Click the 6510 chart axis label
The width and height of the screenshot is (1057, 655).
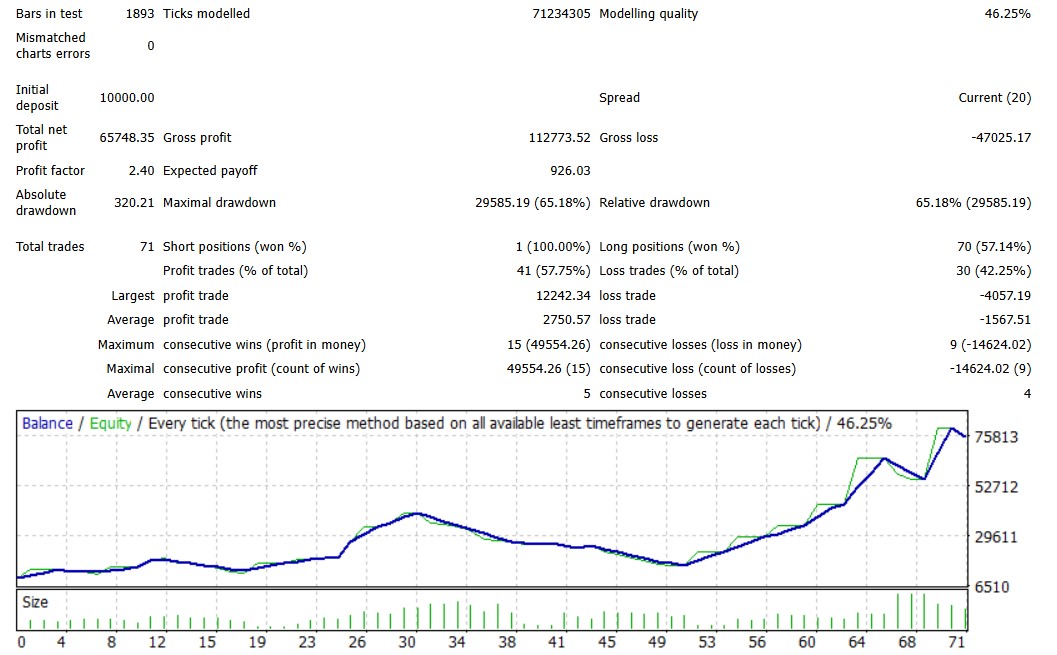point(992,587)
